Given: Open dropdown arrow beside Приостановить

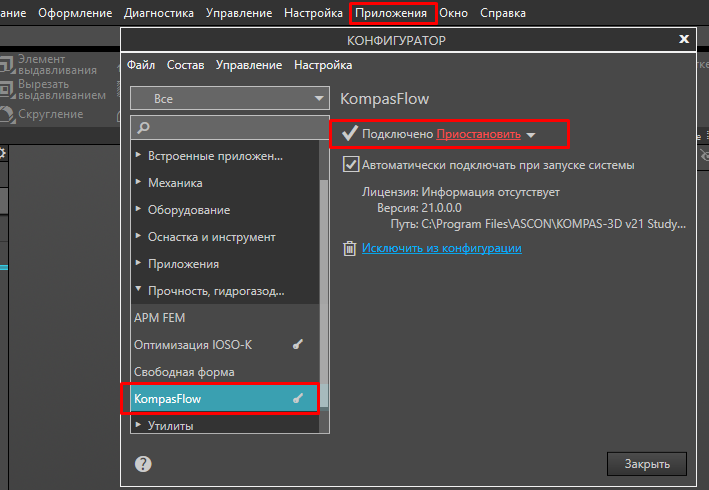Looking at the screenshot, I should pos(531,135).
